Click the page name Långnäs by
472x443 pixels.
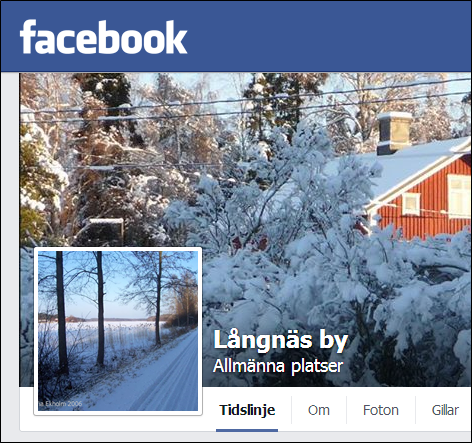[280, 340]
